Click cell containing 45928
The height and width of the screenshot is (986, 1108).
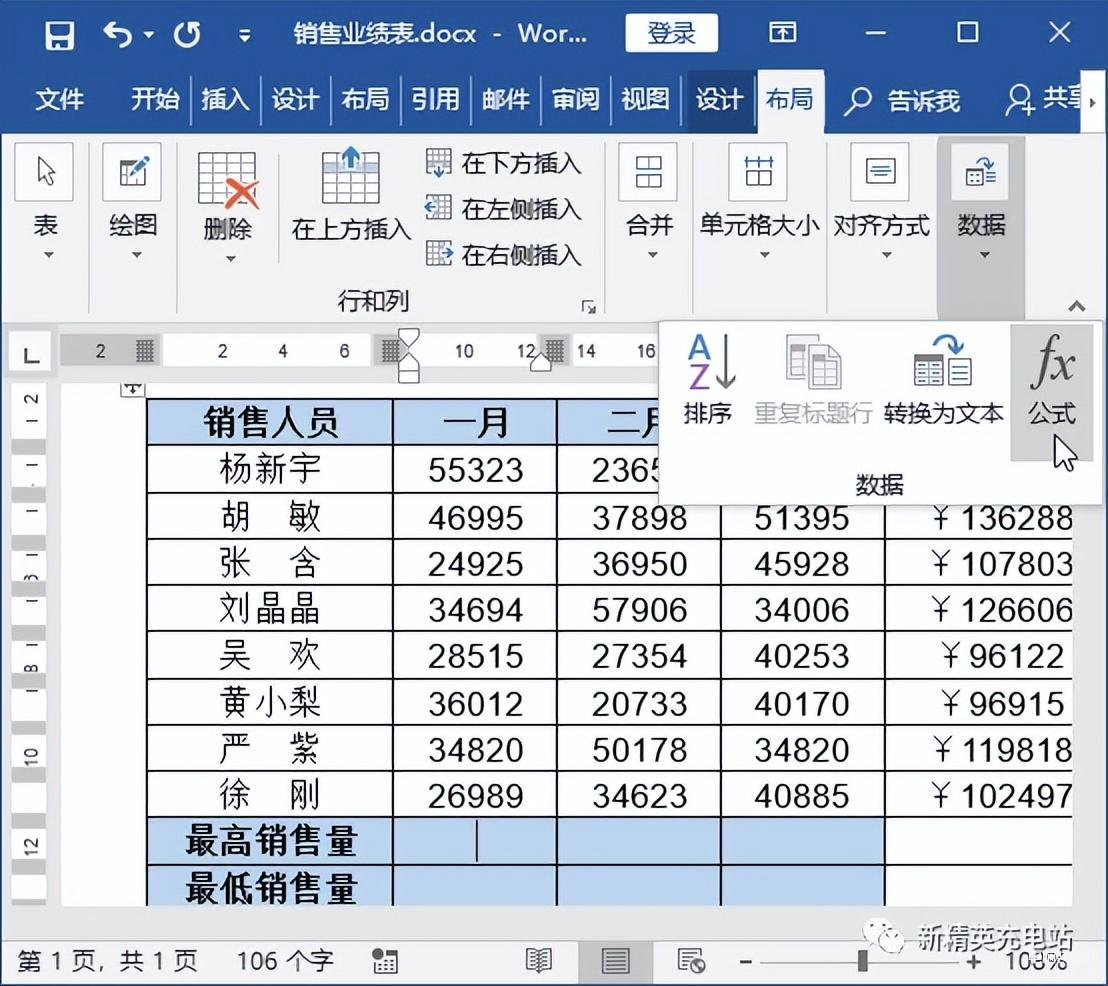coord(802,563)
